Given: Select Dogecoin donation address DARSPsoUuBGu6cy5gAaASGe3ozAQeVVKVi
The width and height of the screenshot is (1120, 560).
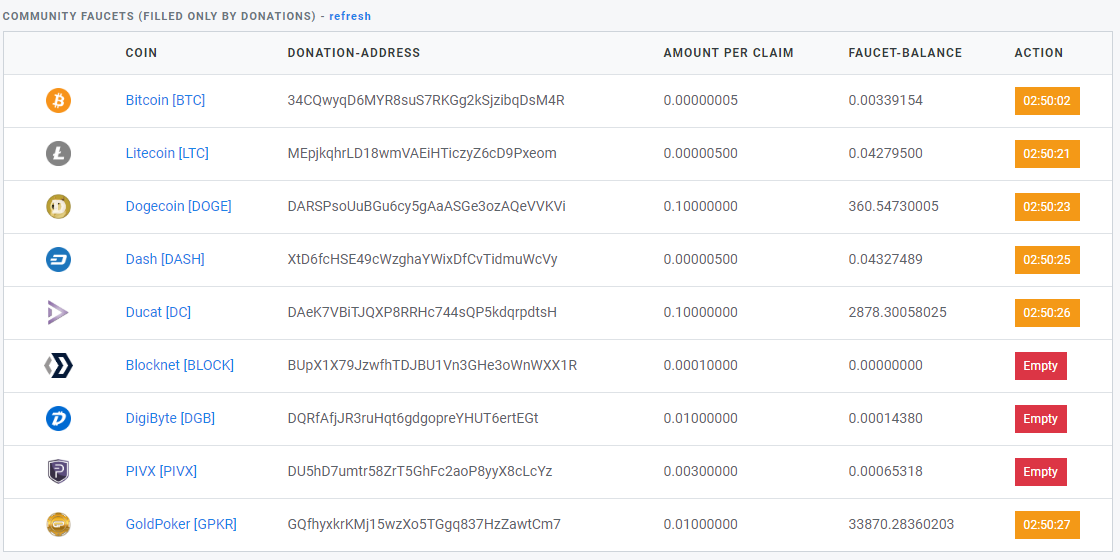Looking at the screenshot, I should (426, 206).
